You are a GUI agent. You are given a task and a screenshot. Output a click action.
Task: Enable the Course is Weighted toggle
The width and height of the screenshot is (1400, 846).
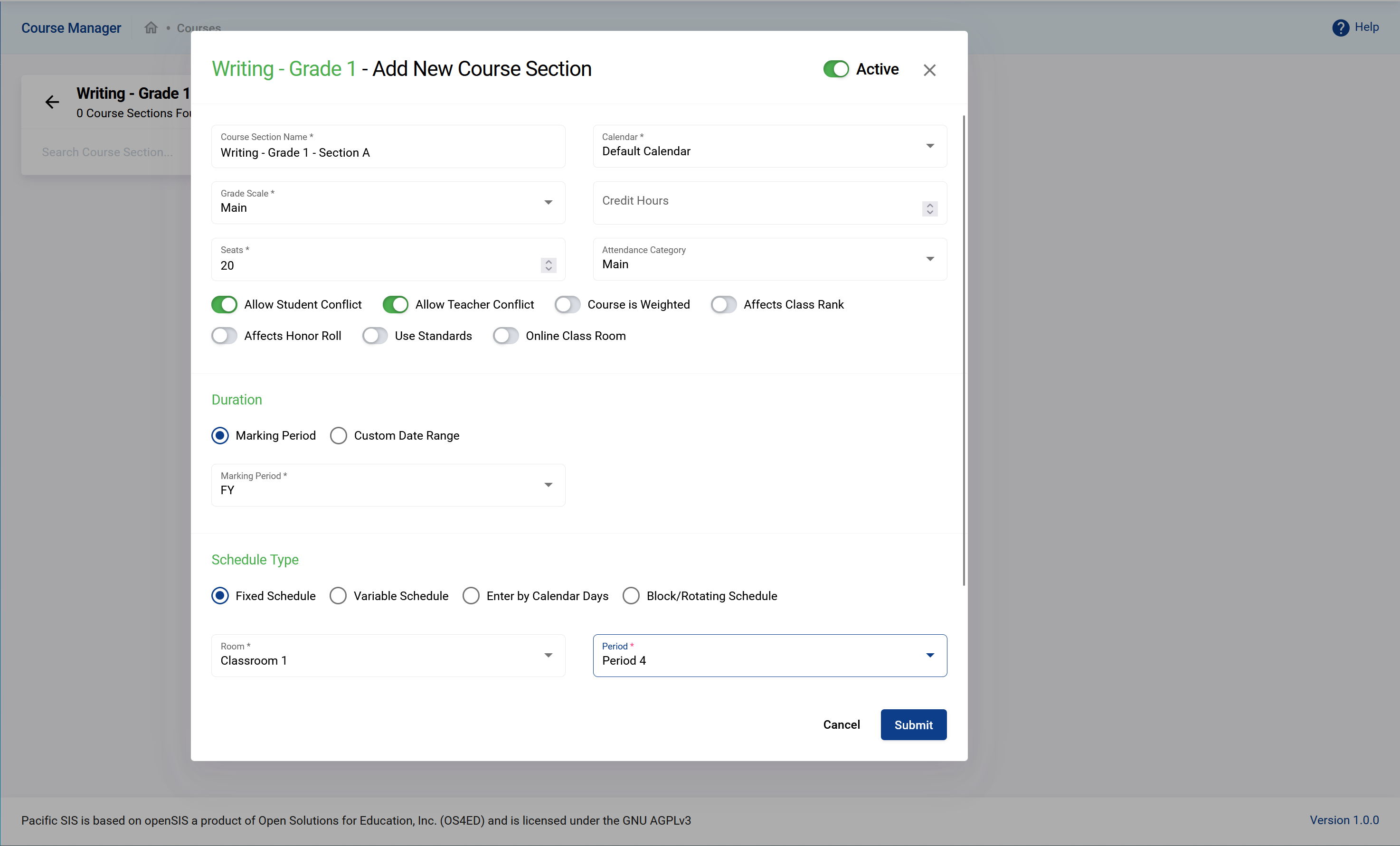(567, 304)
